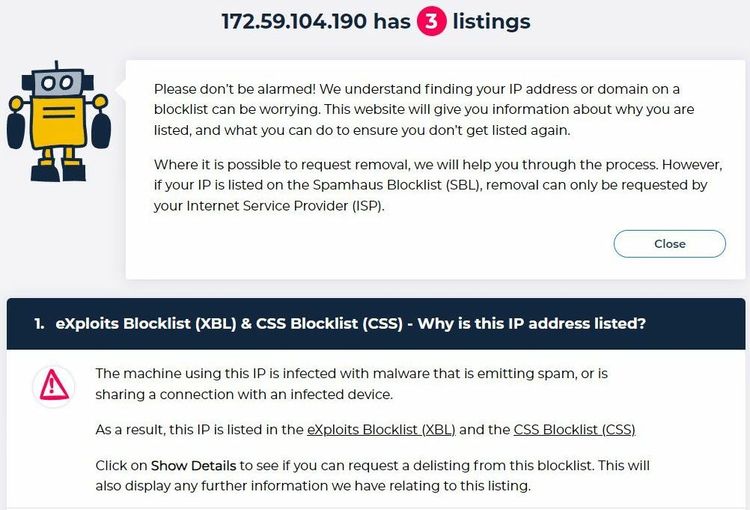Click the pink 3 listings badge
Viewport: 750px width, 510px height.
coord(431,22)
